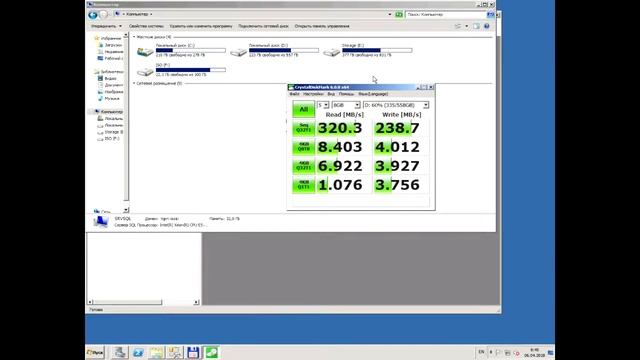640x360 pixels.
Task: Click Свойства системы in Explorer toolbar
Action: click(x=146, y=26)
